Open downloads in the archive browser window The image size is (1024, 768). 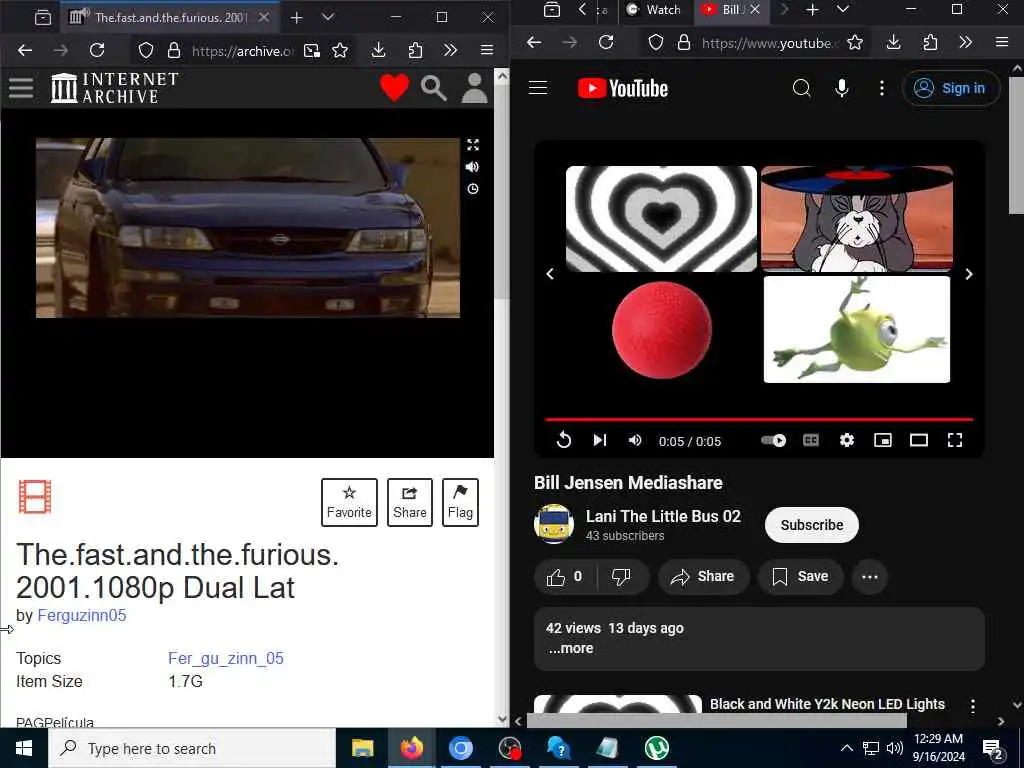[x=379, y=50]
